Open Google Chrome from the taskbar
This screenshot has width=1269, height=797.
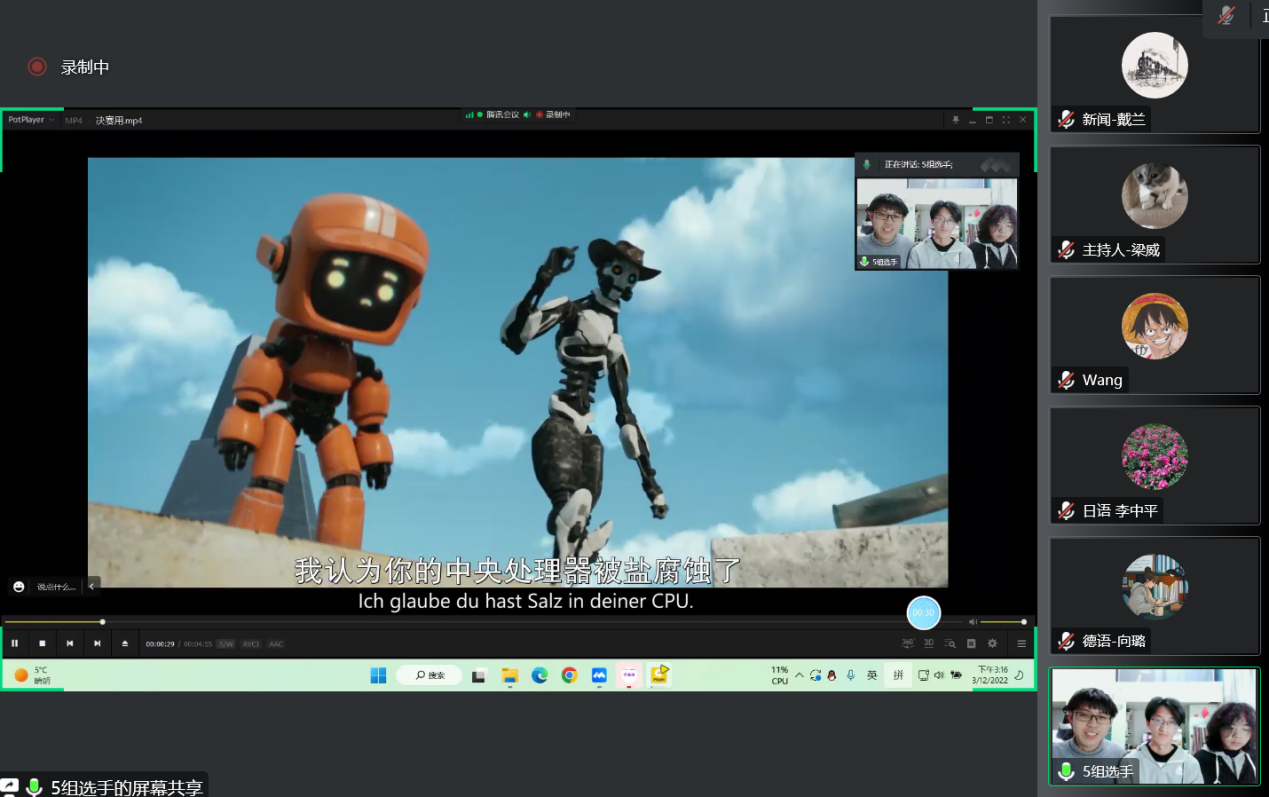coord(569,675)
